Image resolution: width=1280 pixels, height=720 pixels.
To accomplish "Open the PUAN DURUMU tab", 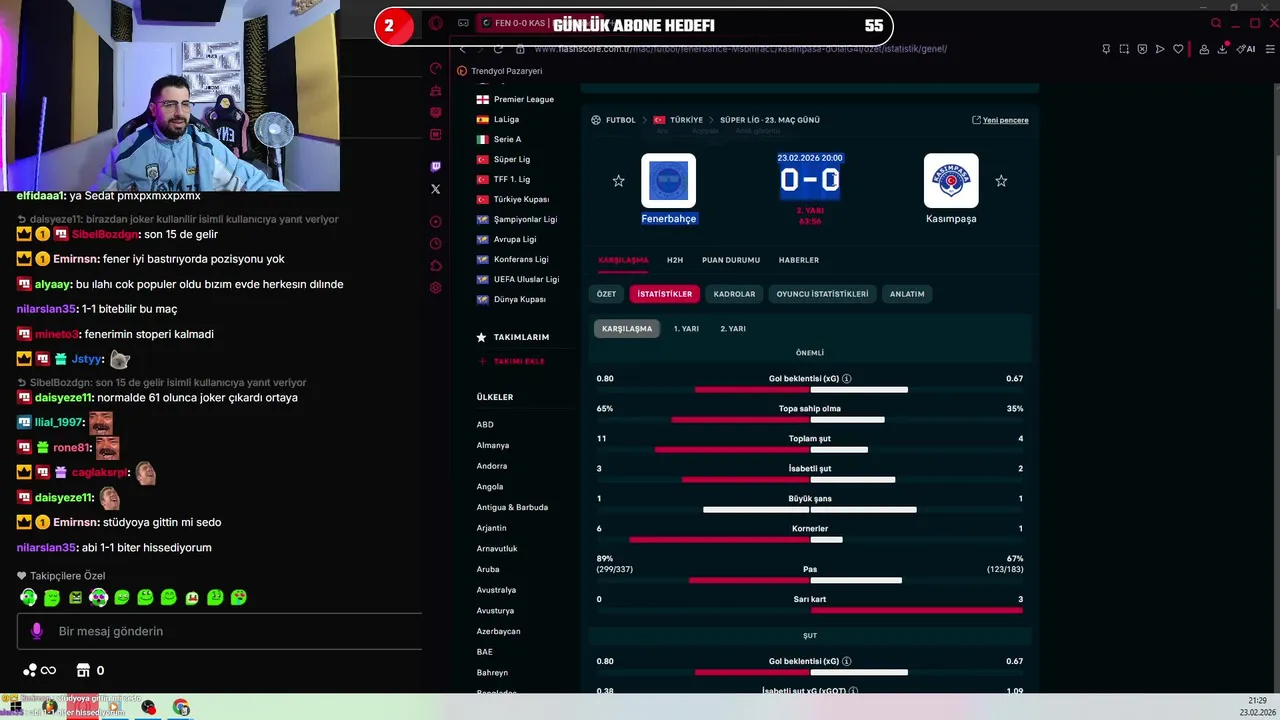I will tap(731, 260).
